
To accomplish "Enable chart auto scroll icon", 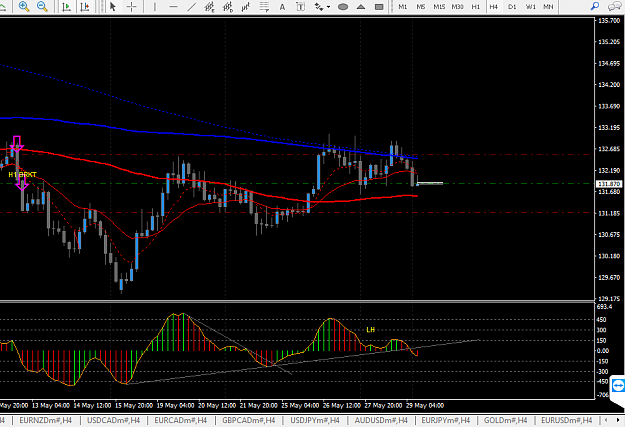I will point(67,6).
